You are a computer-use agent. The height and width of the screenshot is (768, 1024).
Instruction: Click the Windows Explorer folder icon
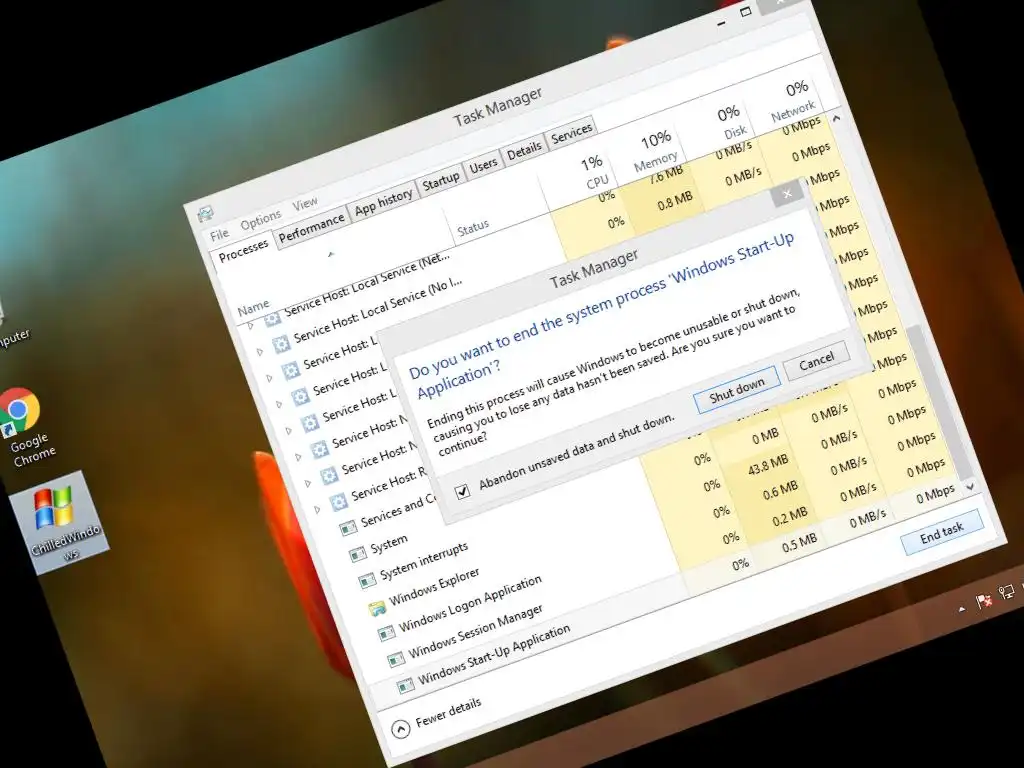tap(377, 610)
